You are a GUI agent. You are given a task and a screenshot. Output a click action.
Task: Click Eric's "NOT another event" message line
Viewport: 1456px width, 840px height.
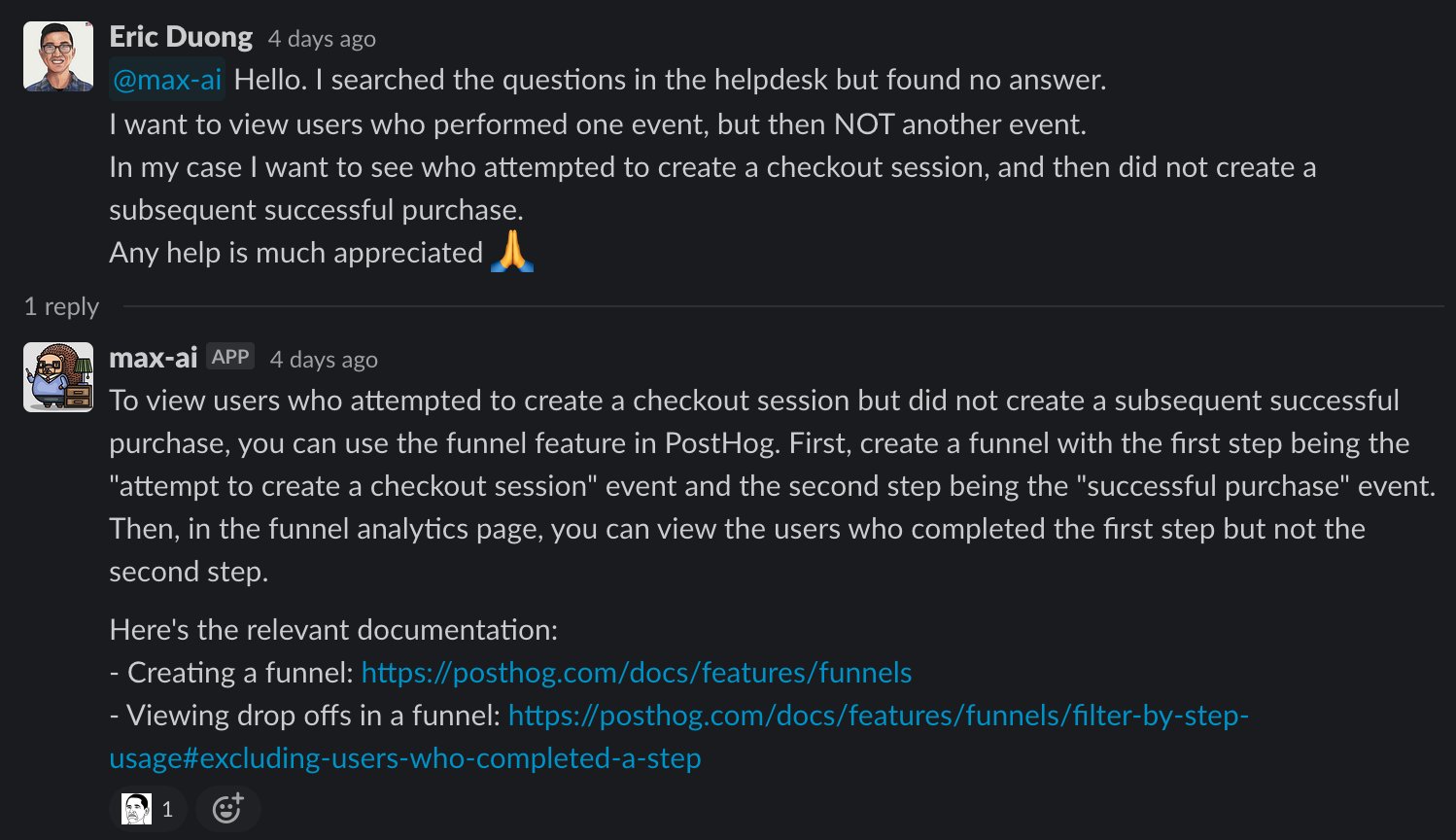pos(597,124)
